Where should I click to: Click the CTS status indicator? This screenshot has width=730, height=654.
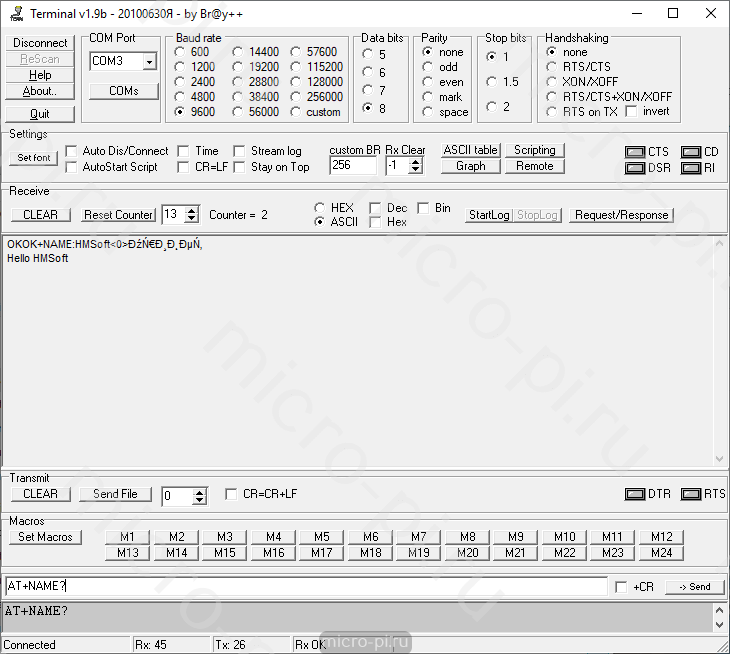point(635,152)
